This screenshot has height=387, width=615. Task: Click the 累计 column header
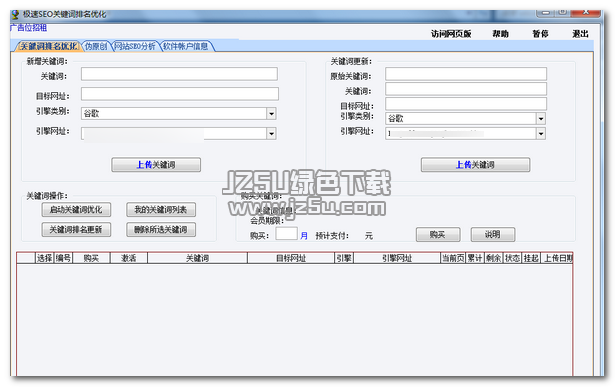475,258
